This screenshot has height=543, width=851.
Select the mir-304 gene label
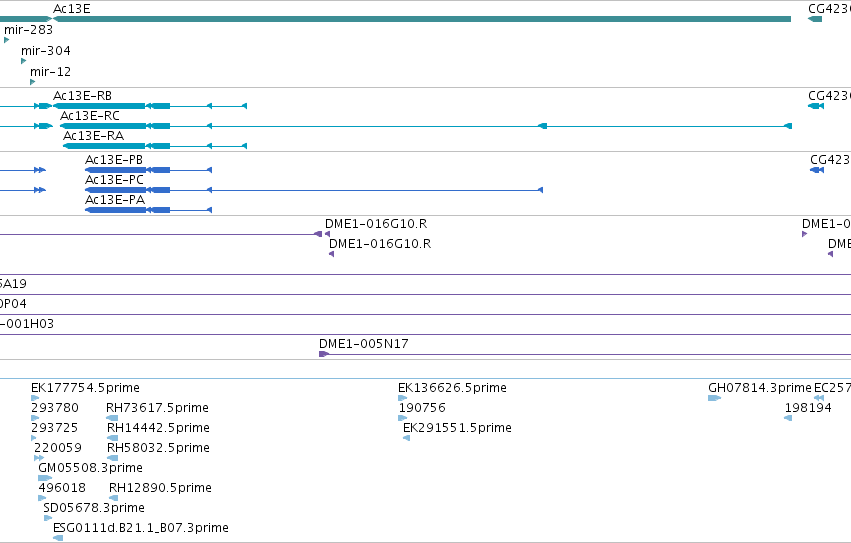(x=46, y=51)
